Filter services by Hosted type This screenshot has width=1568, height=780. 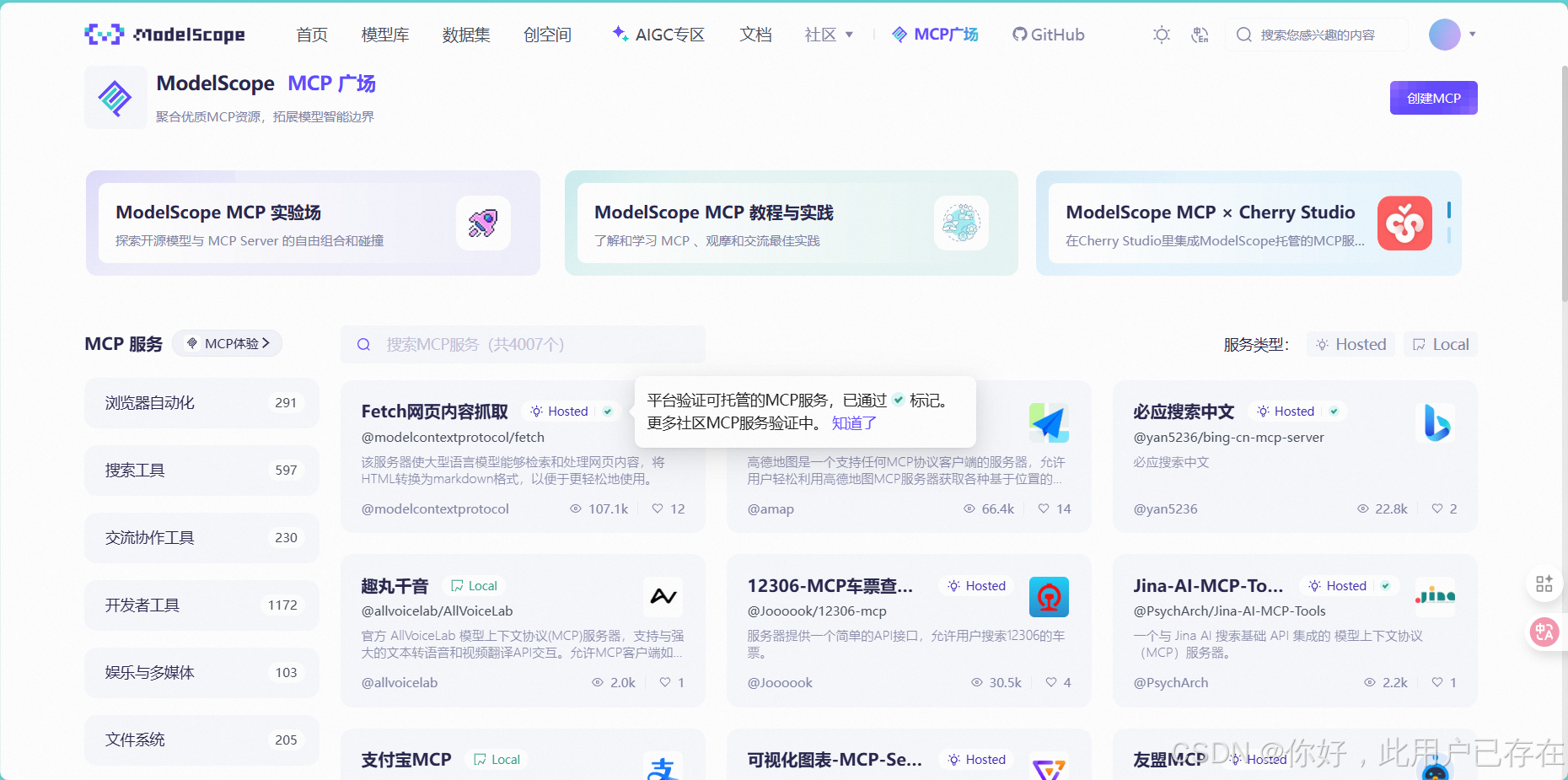coord(1351,344)
